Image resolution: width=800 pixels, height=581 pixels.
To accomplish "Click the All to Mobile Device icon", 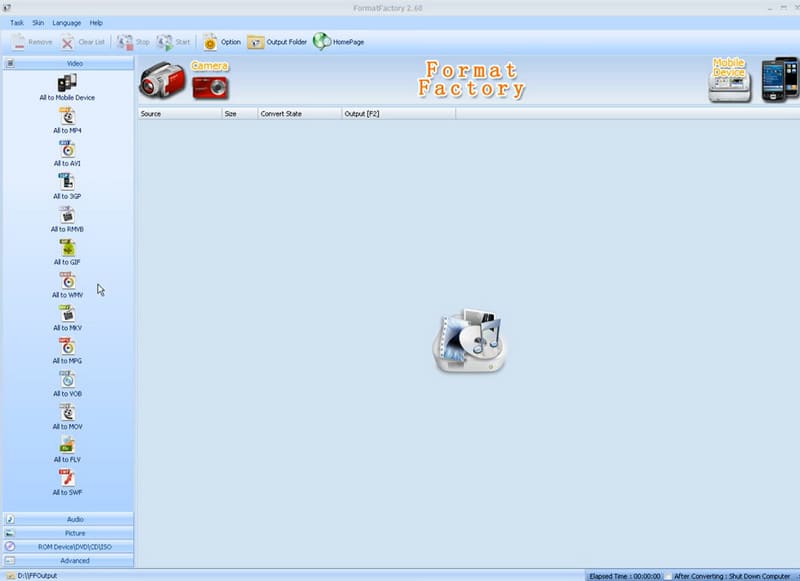I will [x=67, y=83].
